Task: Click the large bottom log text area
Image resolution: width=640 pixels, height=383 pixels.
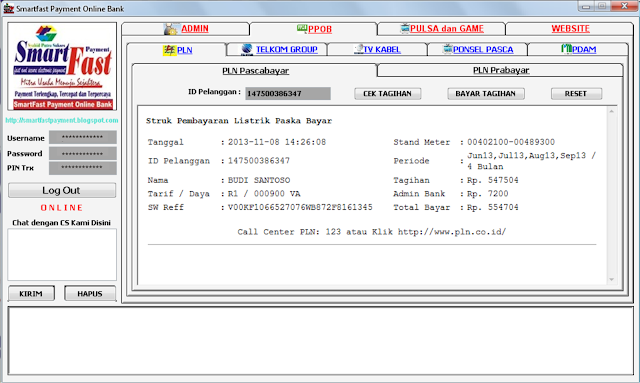Action: pyautogui.click(x=320, y=341)
